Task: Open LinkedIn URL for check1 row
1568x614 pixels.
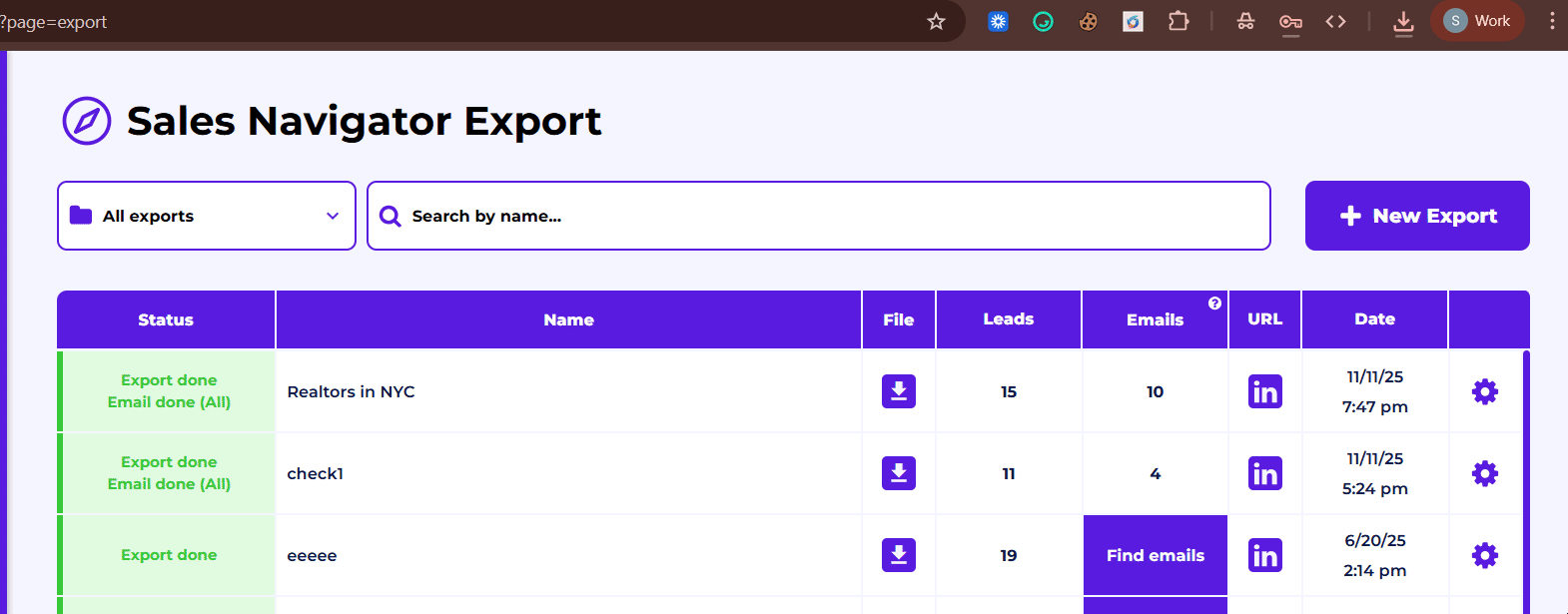Action: click(1265, 473)
